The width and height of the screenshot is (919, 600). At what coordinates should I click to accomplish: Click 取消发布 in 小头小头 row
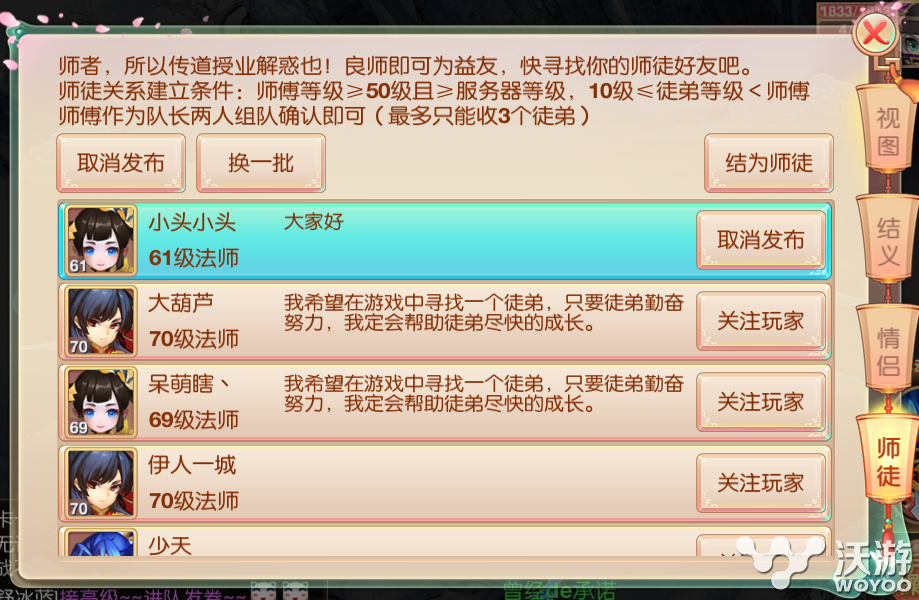761,240
